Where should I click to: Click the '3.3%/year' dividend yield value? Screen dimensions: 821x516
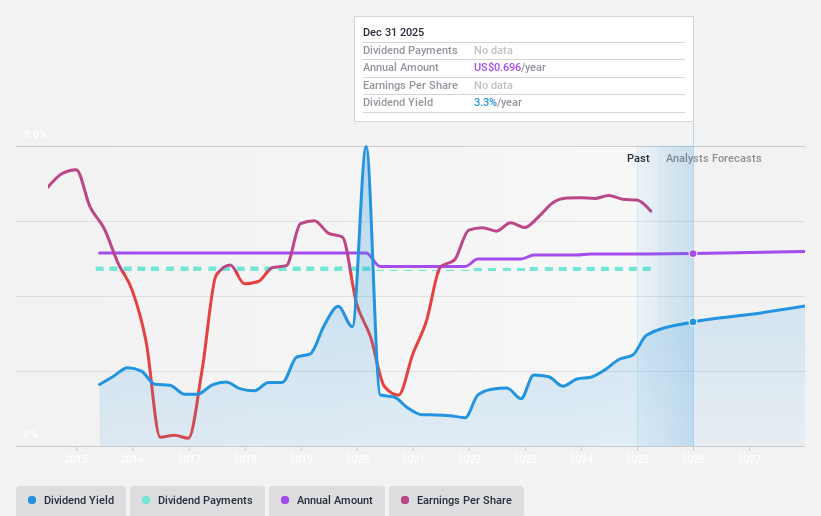point(497,103)
